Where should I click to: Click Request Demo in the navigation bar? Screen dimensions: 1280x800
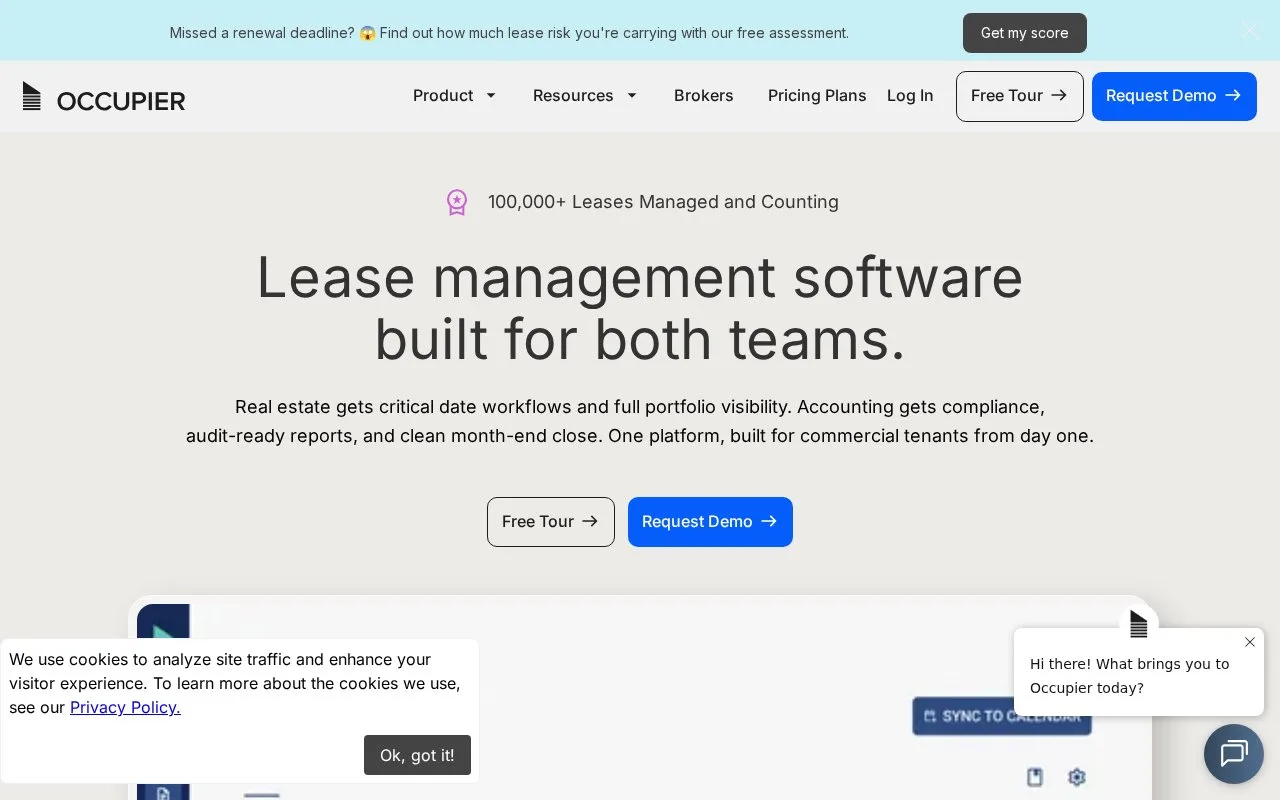(1174, 96)
